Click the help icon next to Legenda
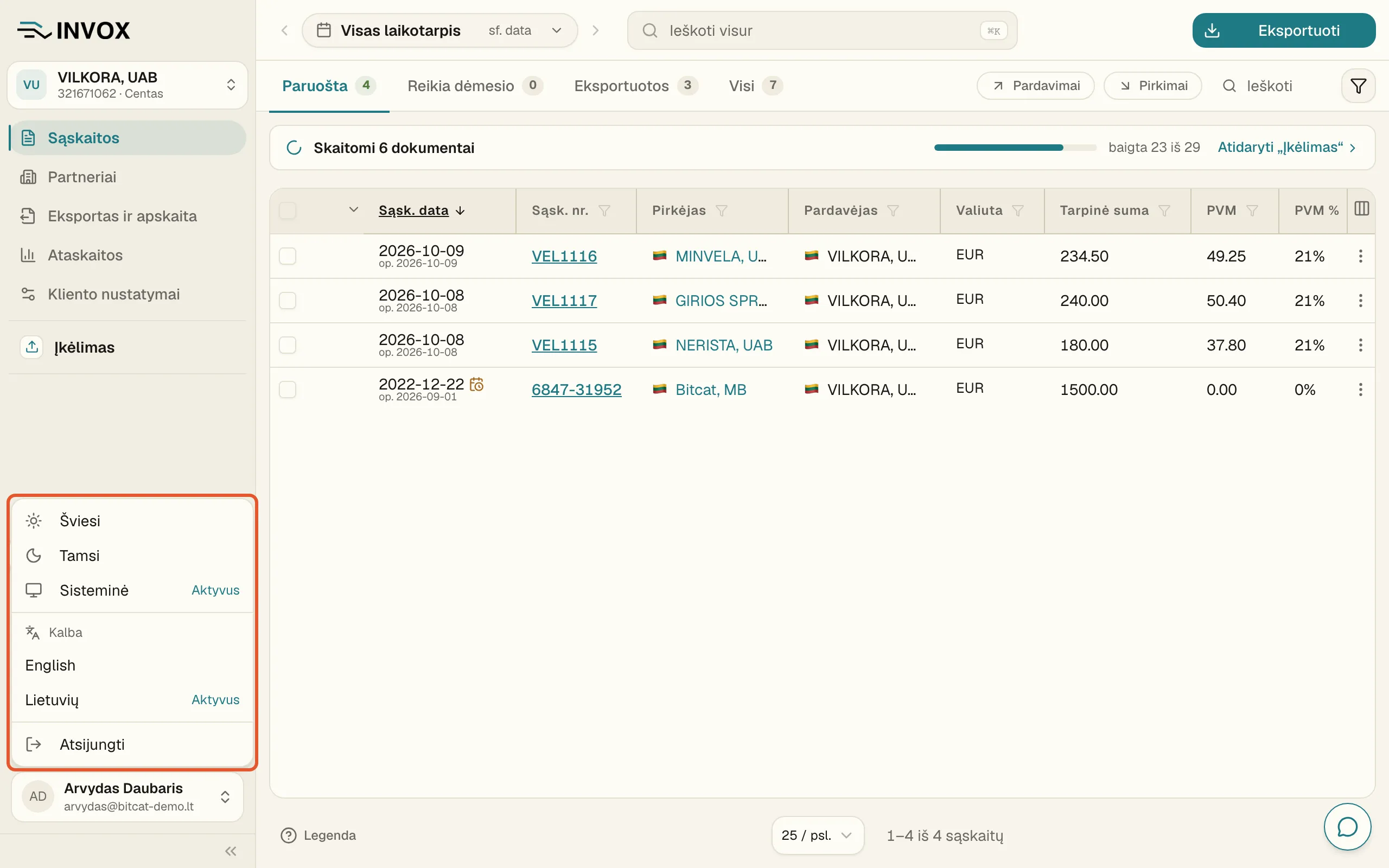 (288, 835)
